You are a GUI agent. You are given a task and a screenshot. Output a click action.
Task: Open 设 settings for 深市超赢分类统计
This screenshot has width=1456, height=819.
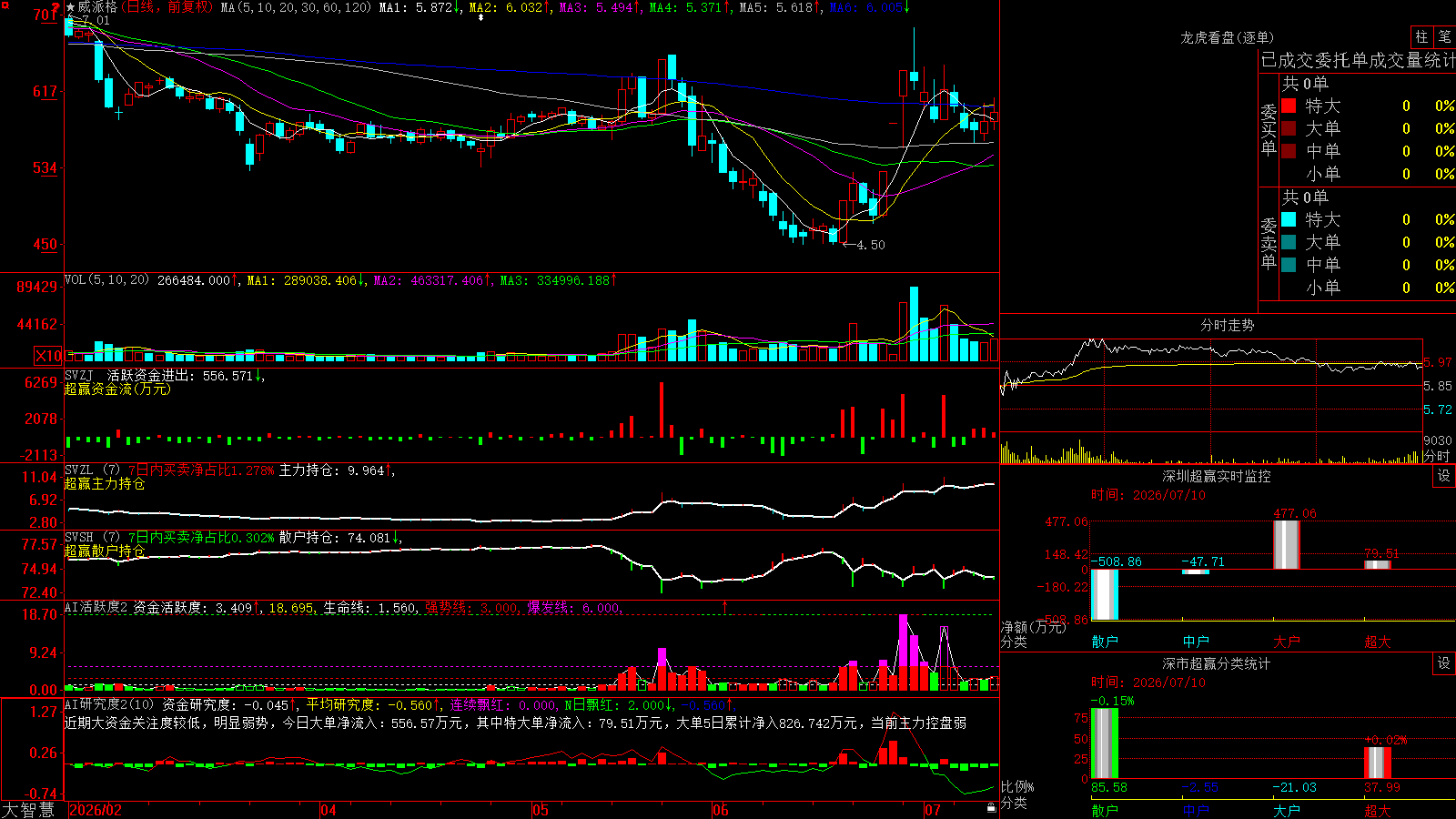click(x=1444, y=663)
